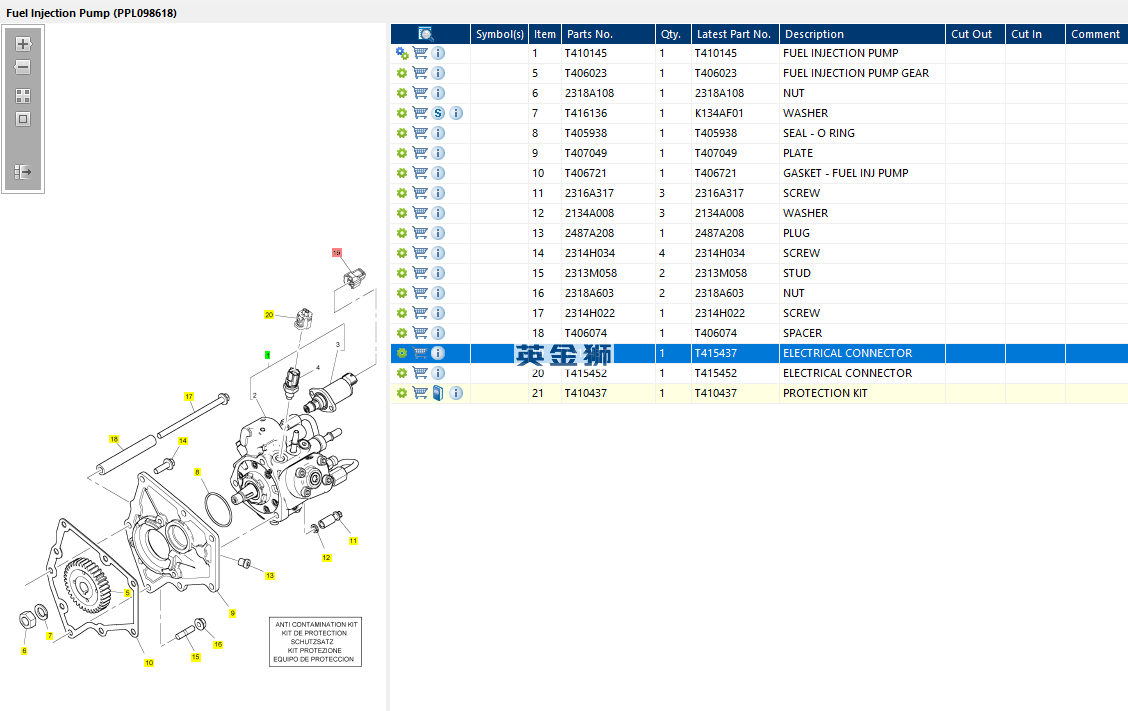Click the double-gear assembly icon for item 1
This screenshot has width=1128, height=711.
click(402, 53)
